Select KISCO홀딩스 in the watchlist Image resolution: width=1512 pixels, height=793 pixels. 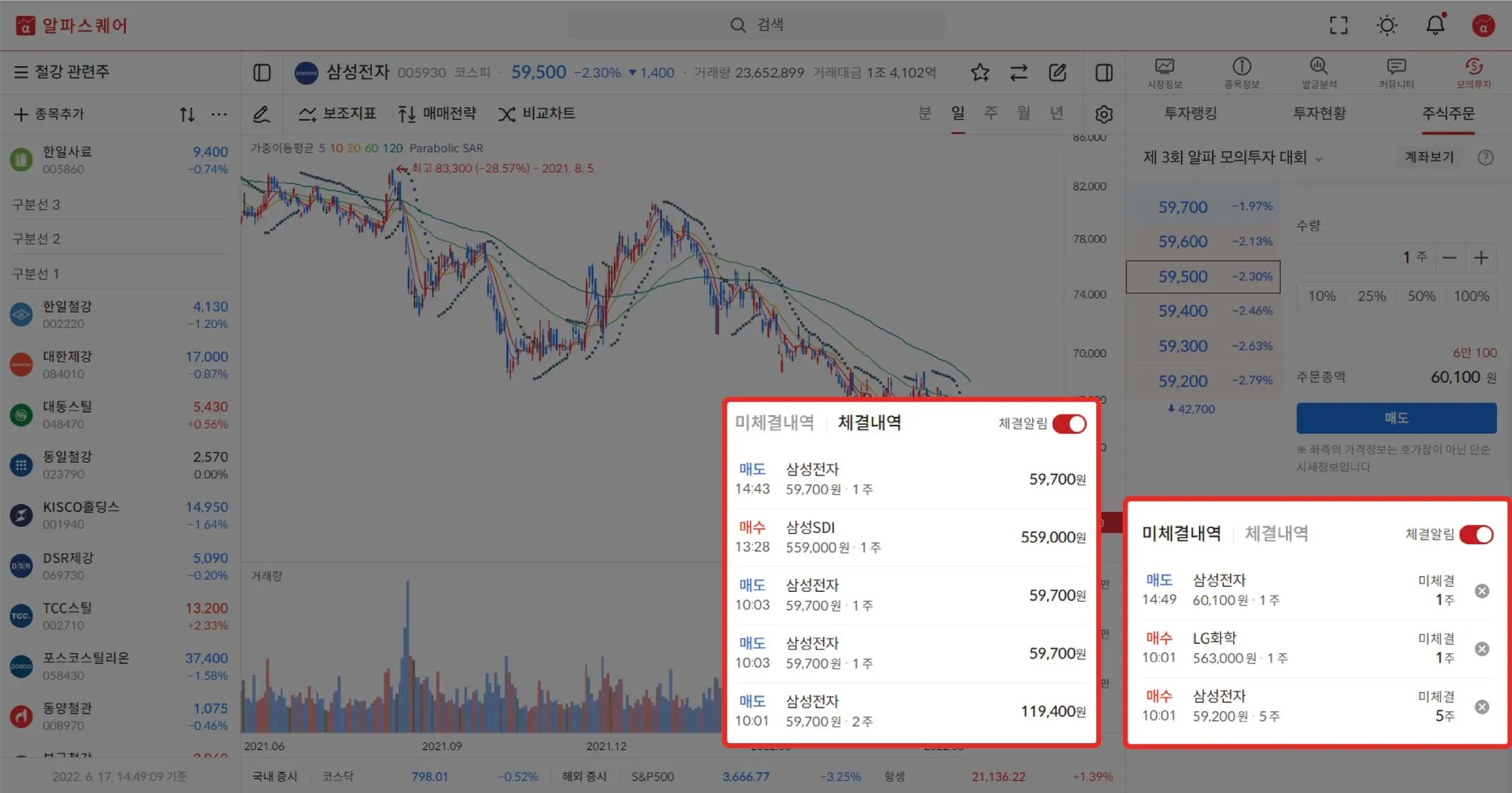(119, 515)
